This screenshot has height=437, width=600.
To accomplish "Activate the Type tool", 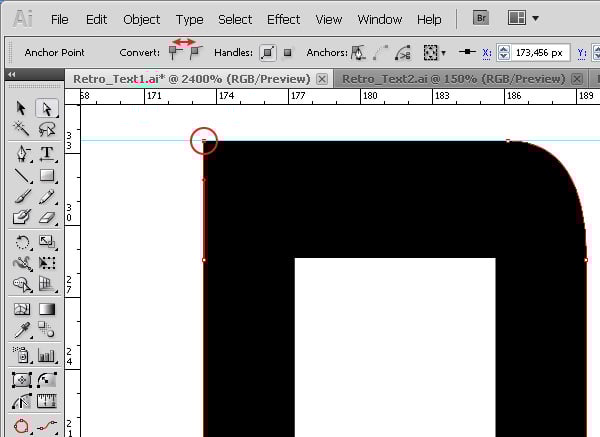I will tap(46, 153).
